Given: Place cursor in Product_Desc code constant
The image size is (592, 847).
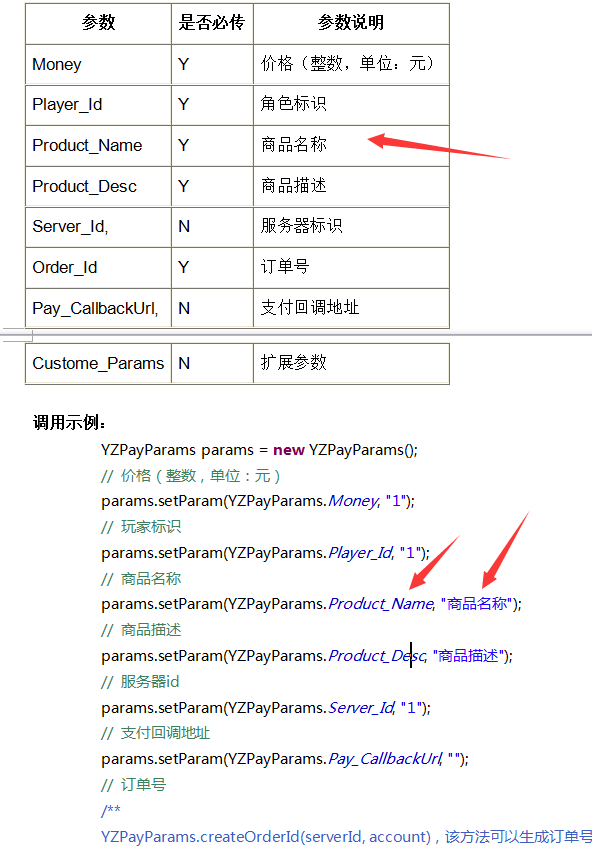Looking at the screenshot, I should tap(377, 655).
